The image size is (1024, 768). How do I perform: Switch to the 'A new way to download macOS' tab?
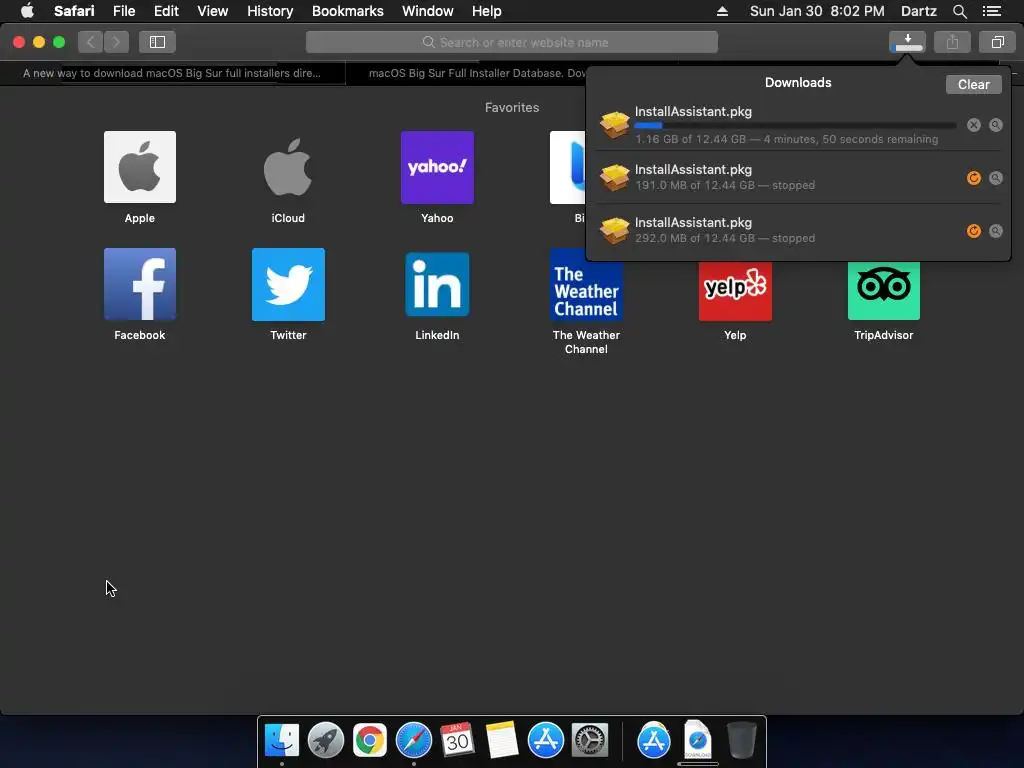point(172,73)
